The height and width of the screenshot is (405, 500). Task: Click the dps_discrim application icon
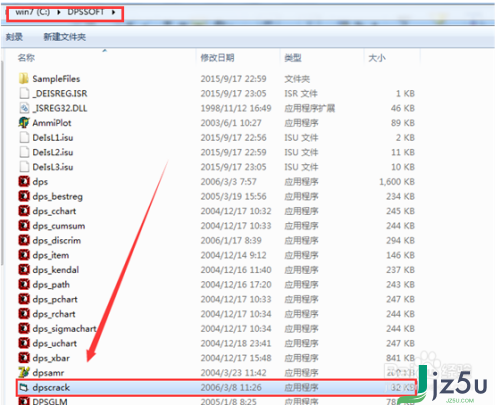(x=24, y=240)
